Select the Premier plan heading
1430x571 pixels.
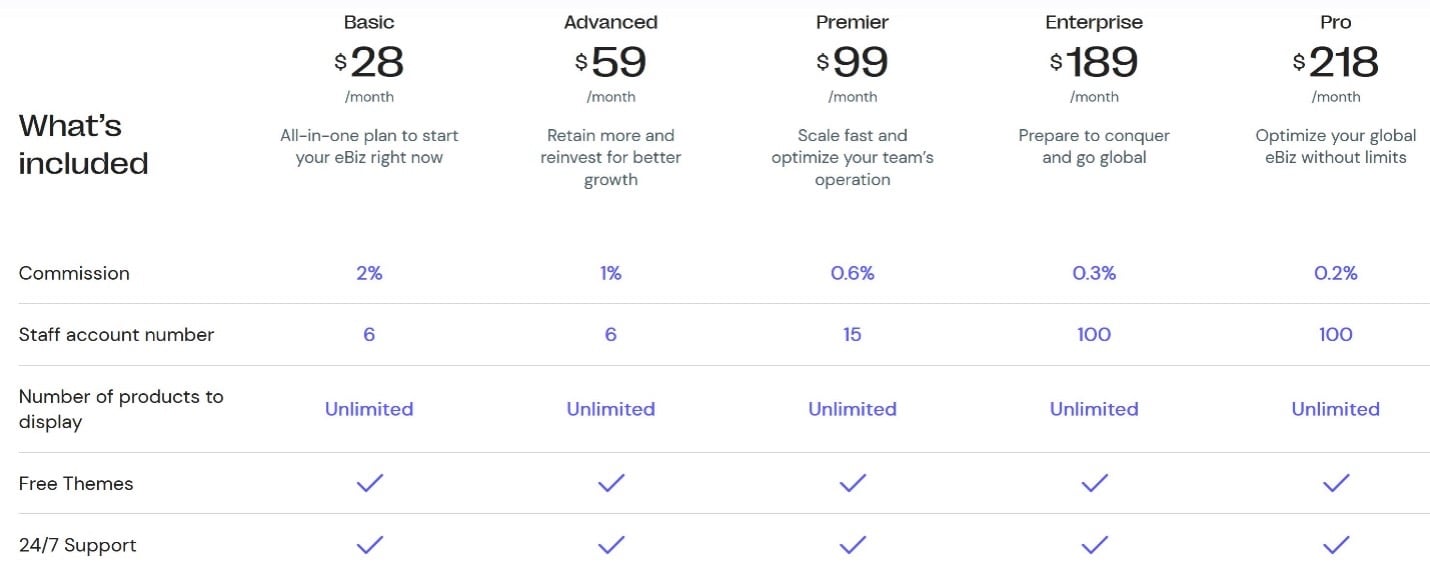point(852,22)
